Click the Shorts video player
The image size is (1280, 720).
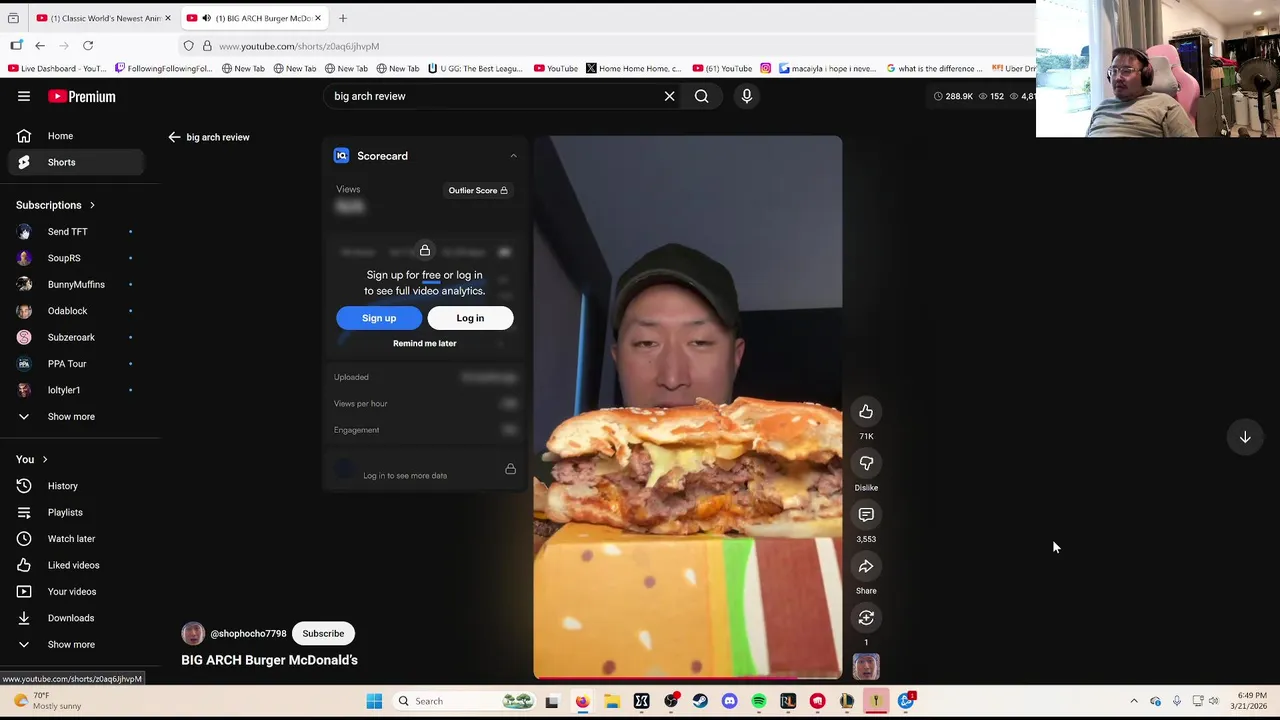click(x=688, y=408)
